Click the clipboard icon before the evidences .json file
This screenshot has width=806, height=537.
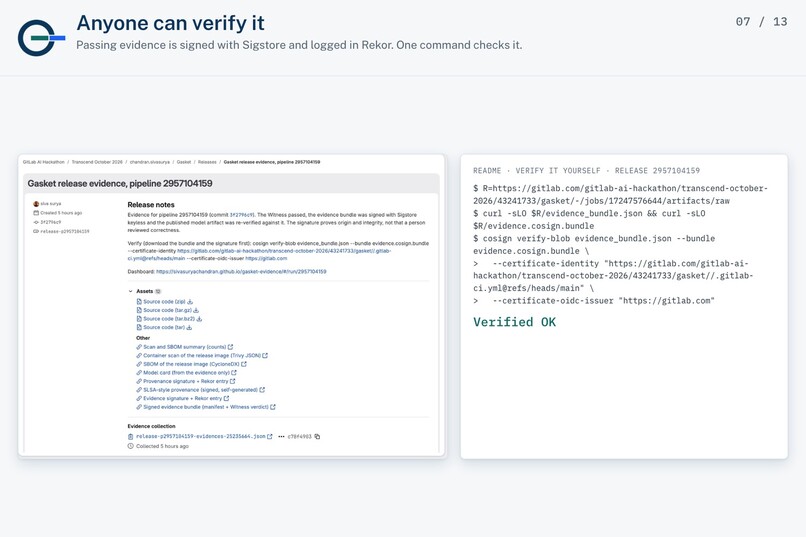tap(131, 437)
